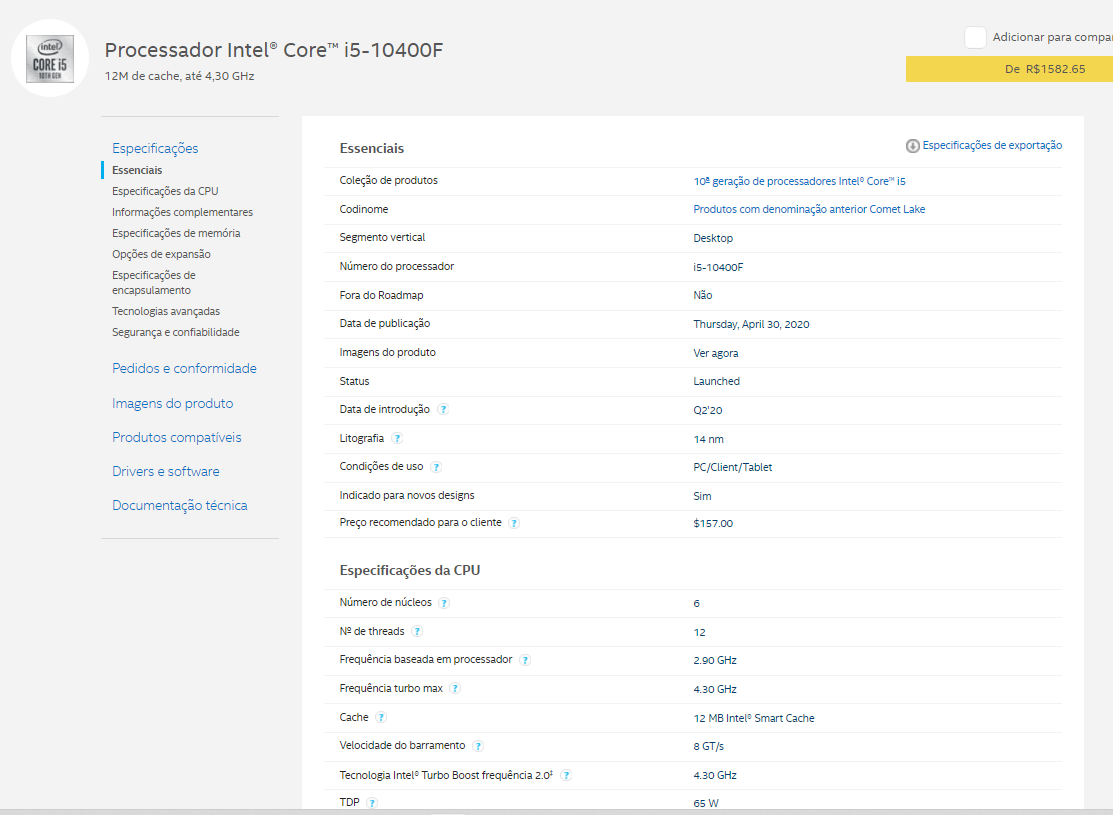Open Imagens do produto in sidebar

pos(172,403)
